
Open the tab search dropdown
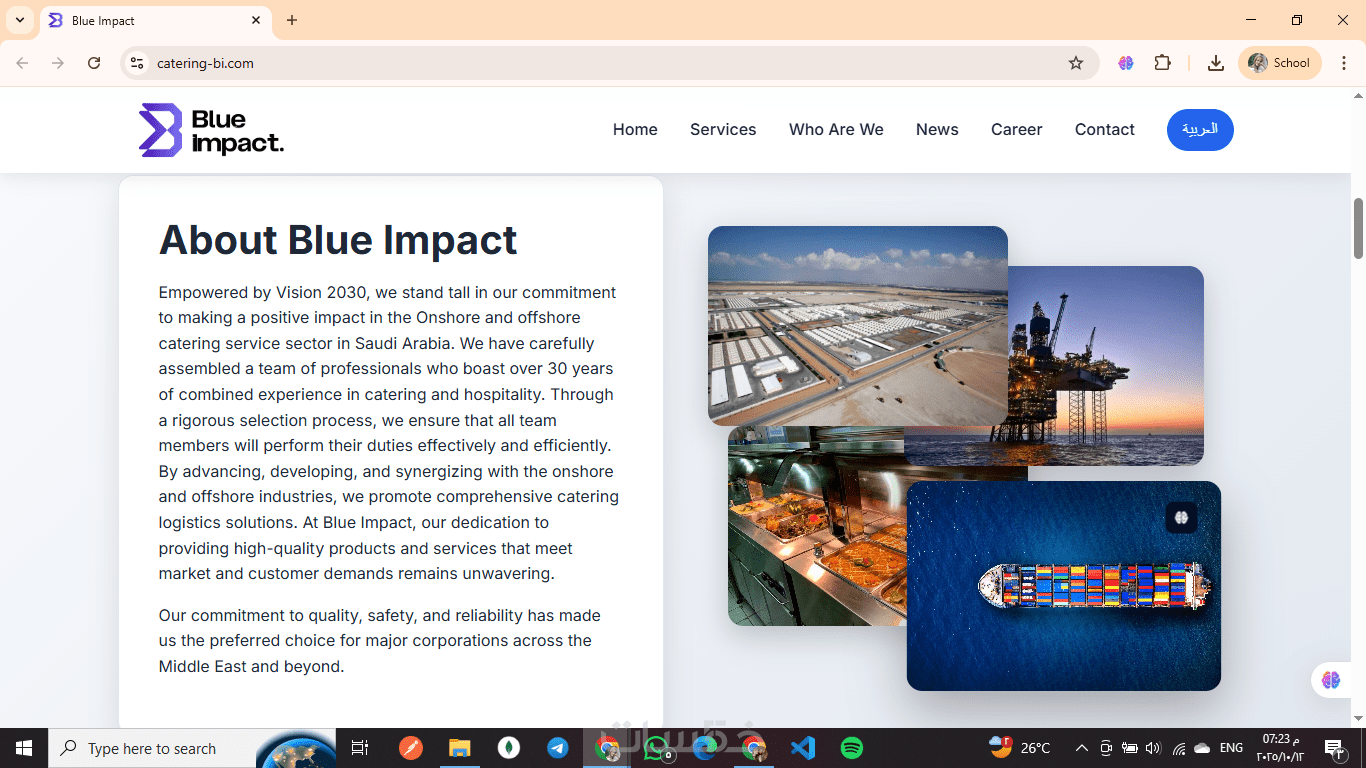point(20,20)
